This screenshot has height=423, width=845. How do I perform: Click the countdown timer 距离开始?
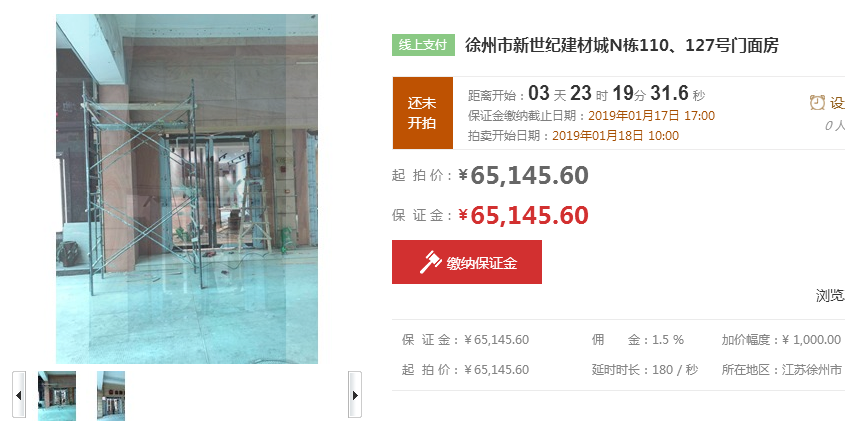click(586, 94)
